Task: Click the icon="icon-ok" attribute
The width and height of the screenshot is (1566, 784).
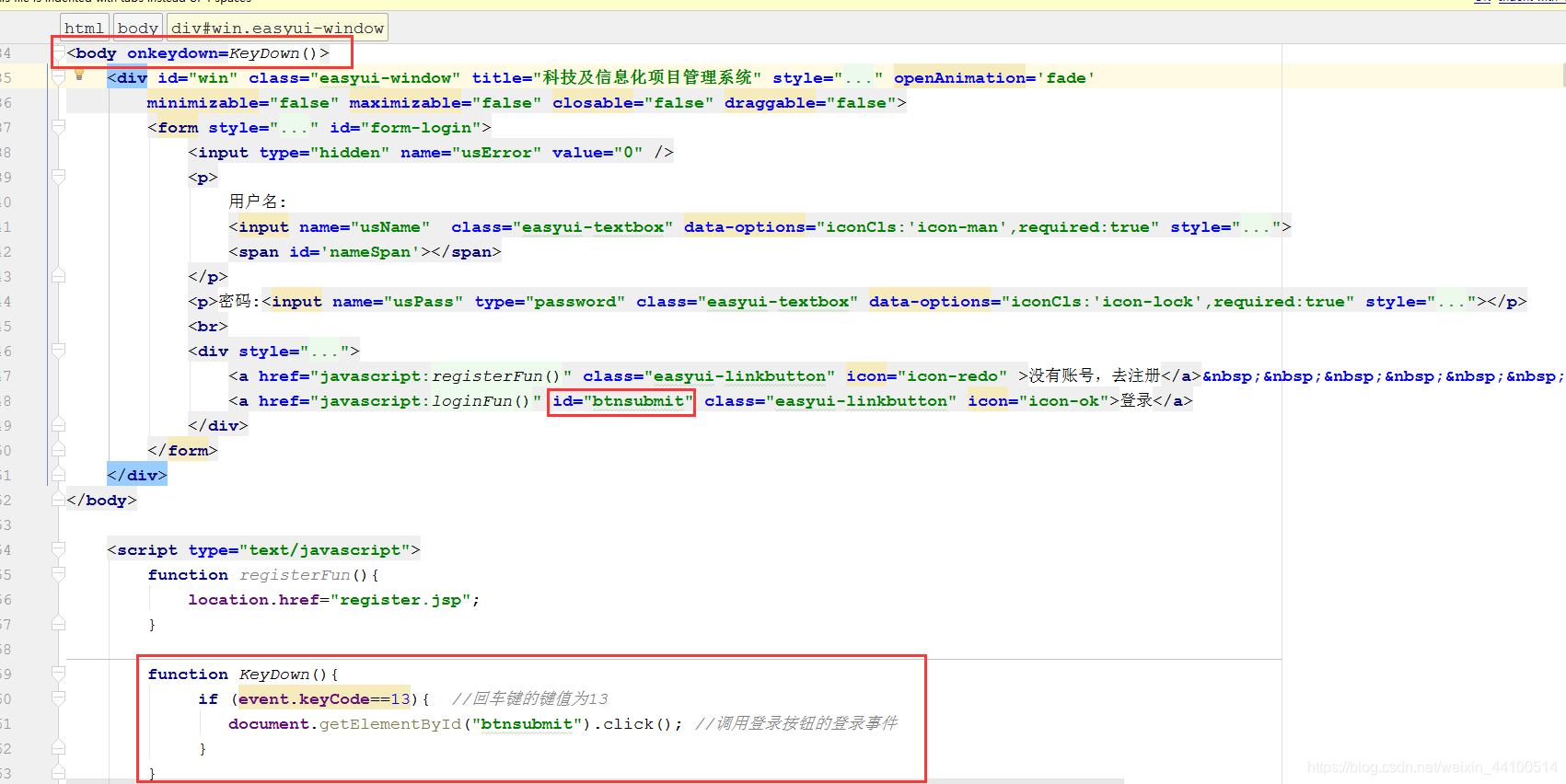Action: [1038, 401]
